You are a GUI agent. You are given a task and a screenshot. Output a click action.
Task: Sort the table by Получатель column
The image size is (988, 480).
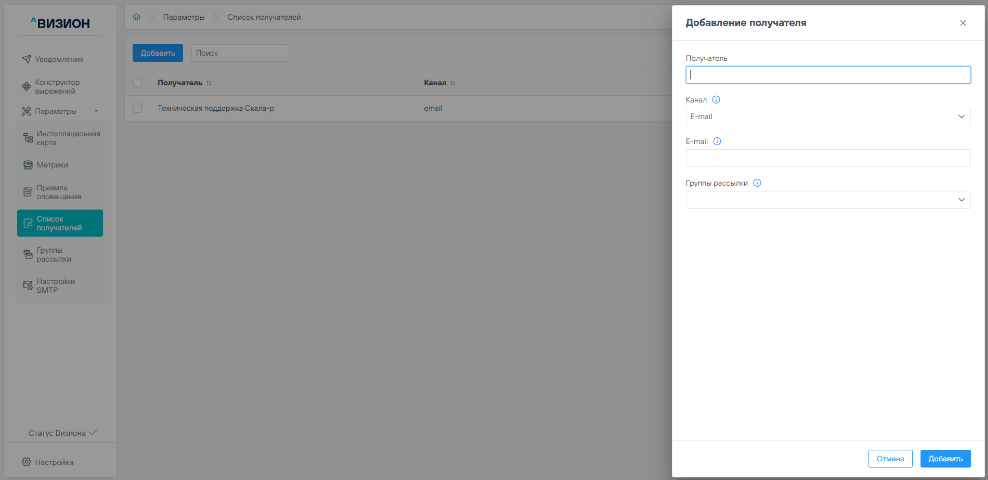click(209, 83)
